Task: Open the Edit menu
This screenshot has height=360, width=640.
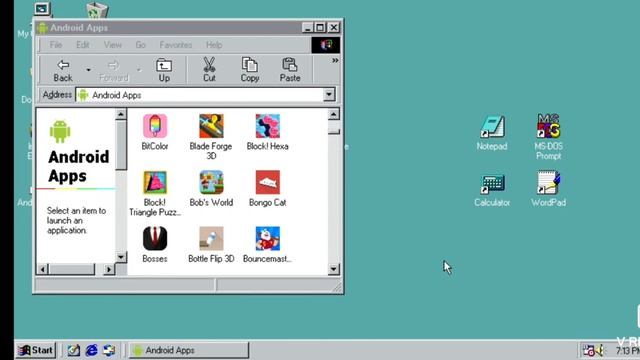Action: click(82, 45)
